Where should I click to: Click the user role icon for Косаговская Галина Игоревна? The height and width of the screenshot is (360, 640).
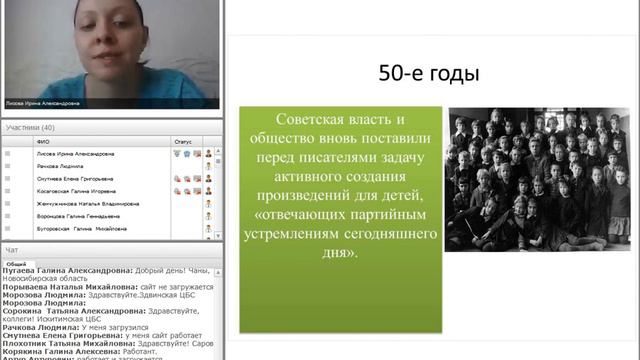209,191
